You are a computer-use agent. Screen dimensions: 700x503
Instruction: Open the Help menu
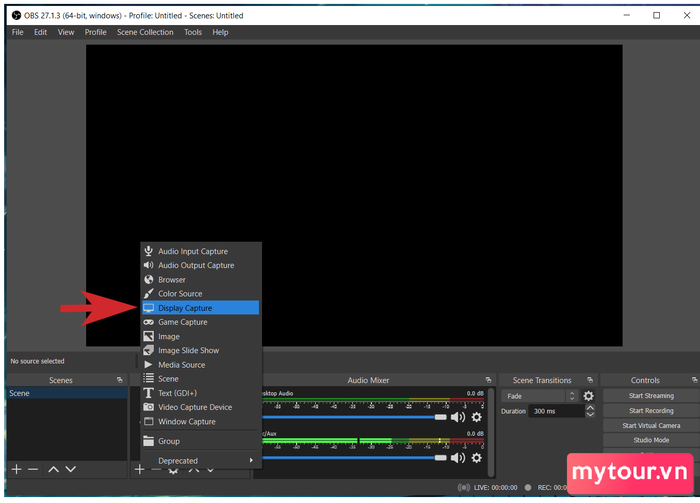pyautogui.click(x=220, y=32)
